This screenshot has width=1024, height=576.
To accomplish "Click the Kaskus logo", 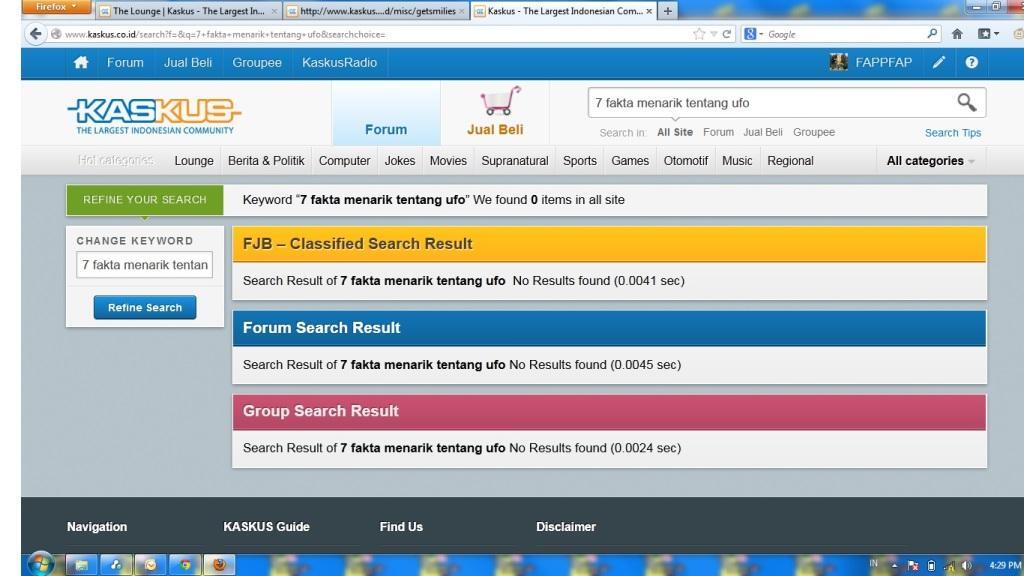I will pos(154,116).
